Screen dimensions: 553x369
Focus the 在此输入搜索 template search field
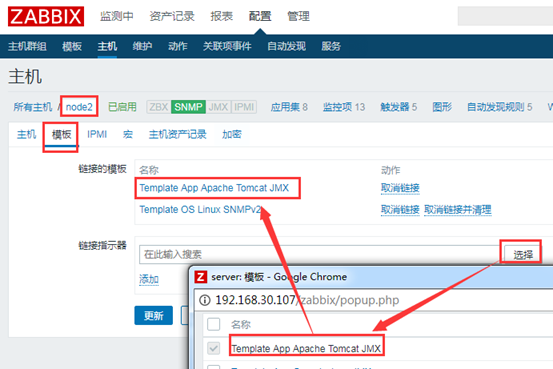coord(320,254)
